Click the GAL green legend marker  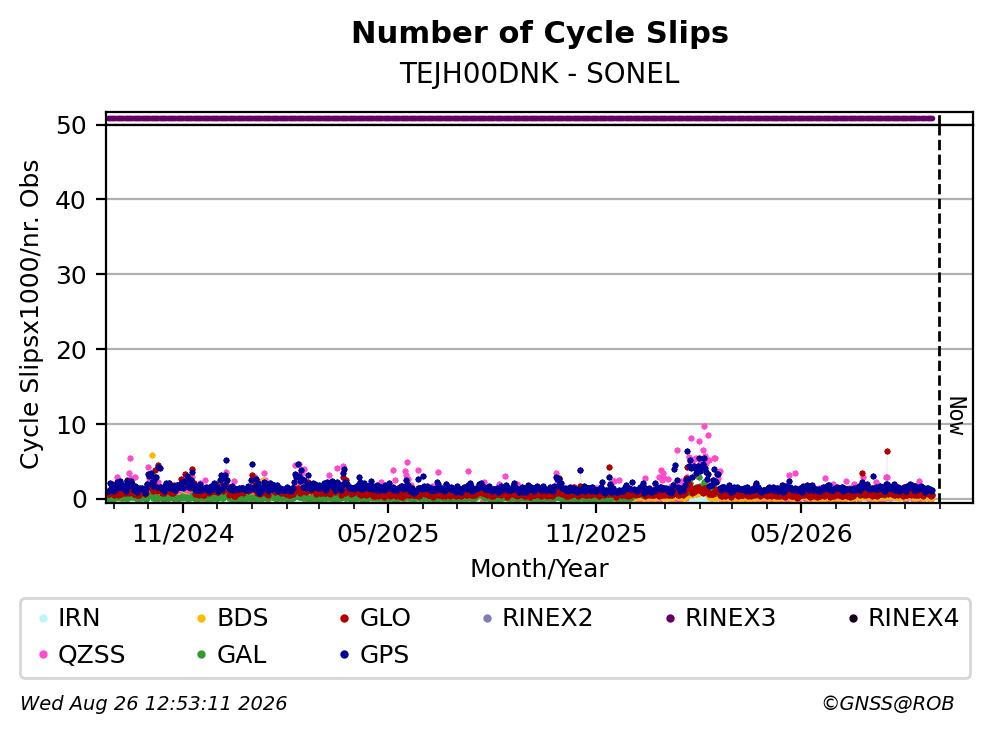[x=202, y=655]
